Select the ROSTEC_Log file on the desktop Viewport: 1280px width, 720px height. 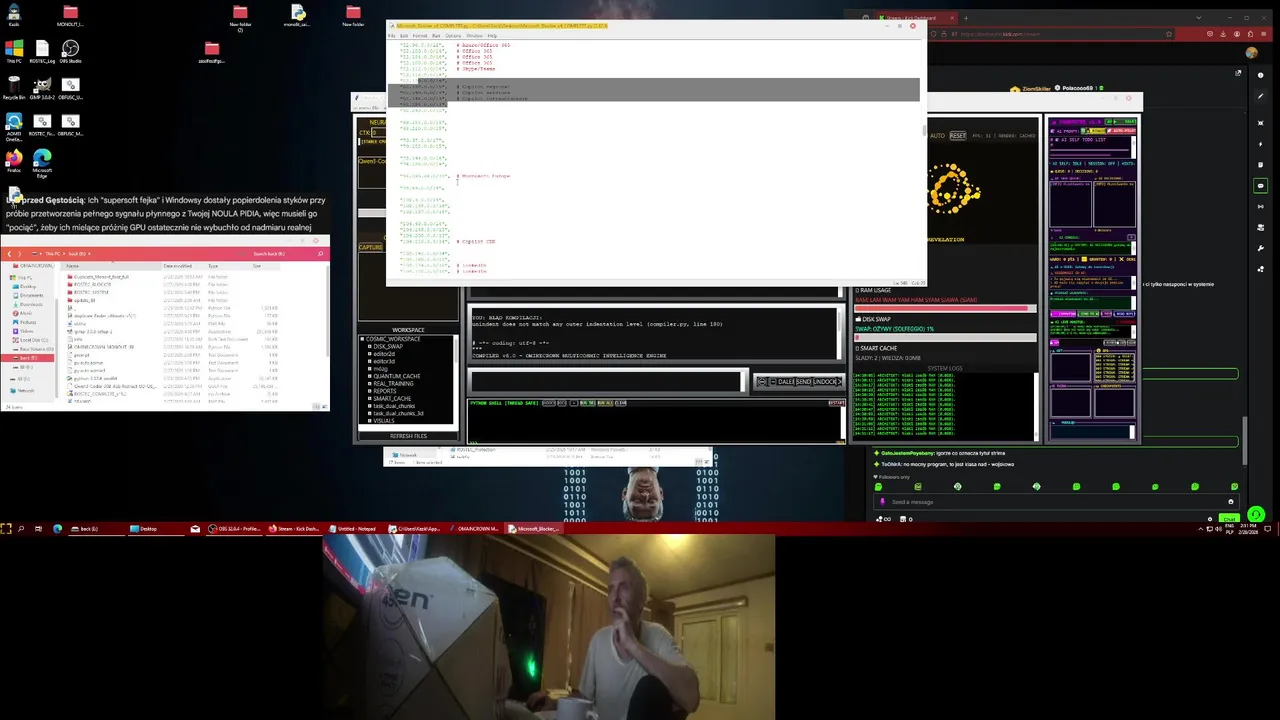pyautogui.click(x=42, y=52)
